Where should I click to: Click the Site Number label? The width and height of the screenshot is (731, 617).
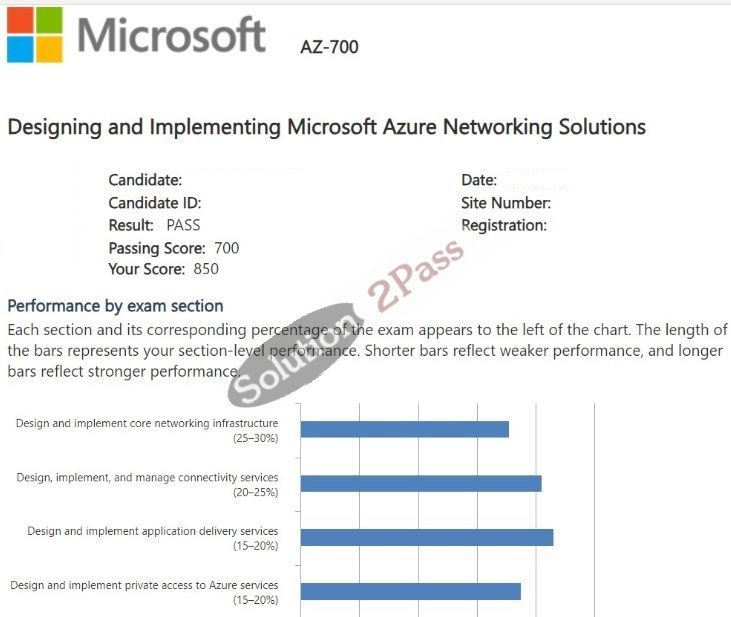[x=506, y=203]
